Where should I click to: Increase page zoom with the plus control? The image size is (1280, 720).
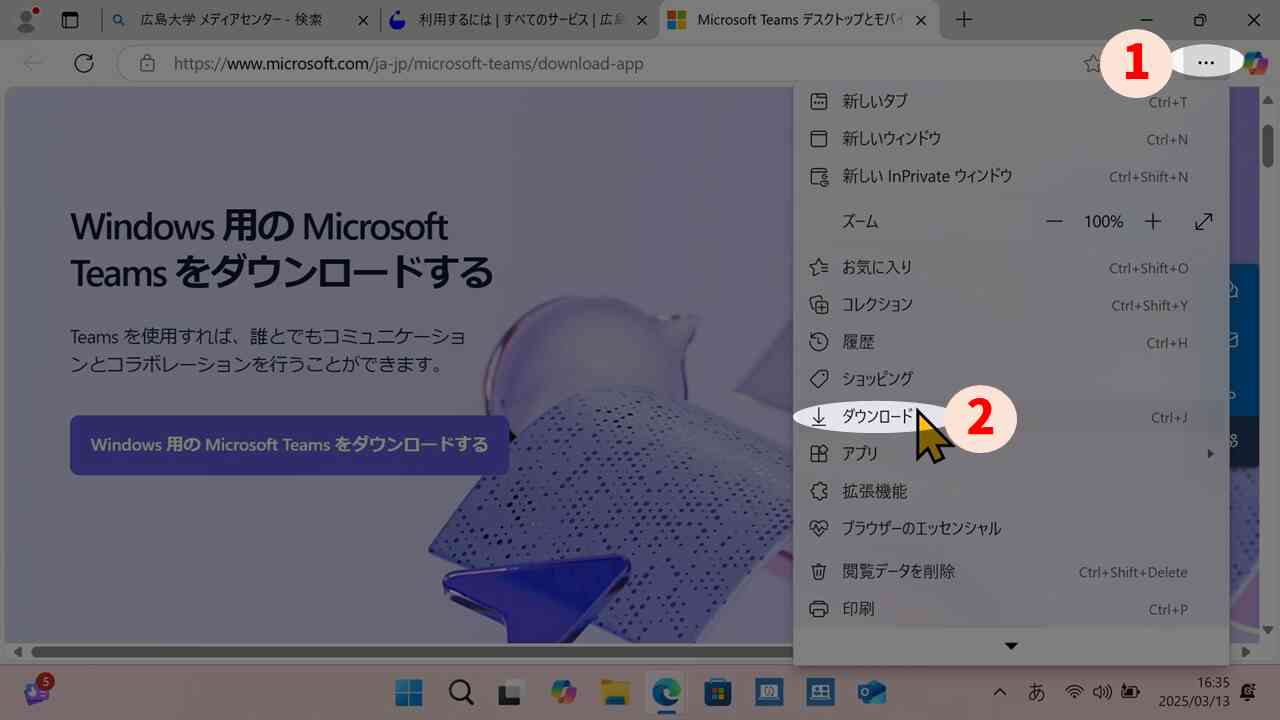click(1152, 221)
